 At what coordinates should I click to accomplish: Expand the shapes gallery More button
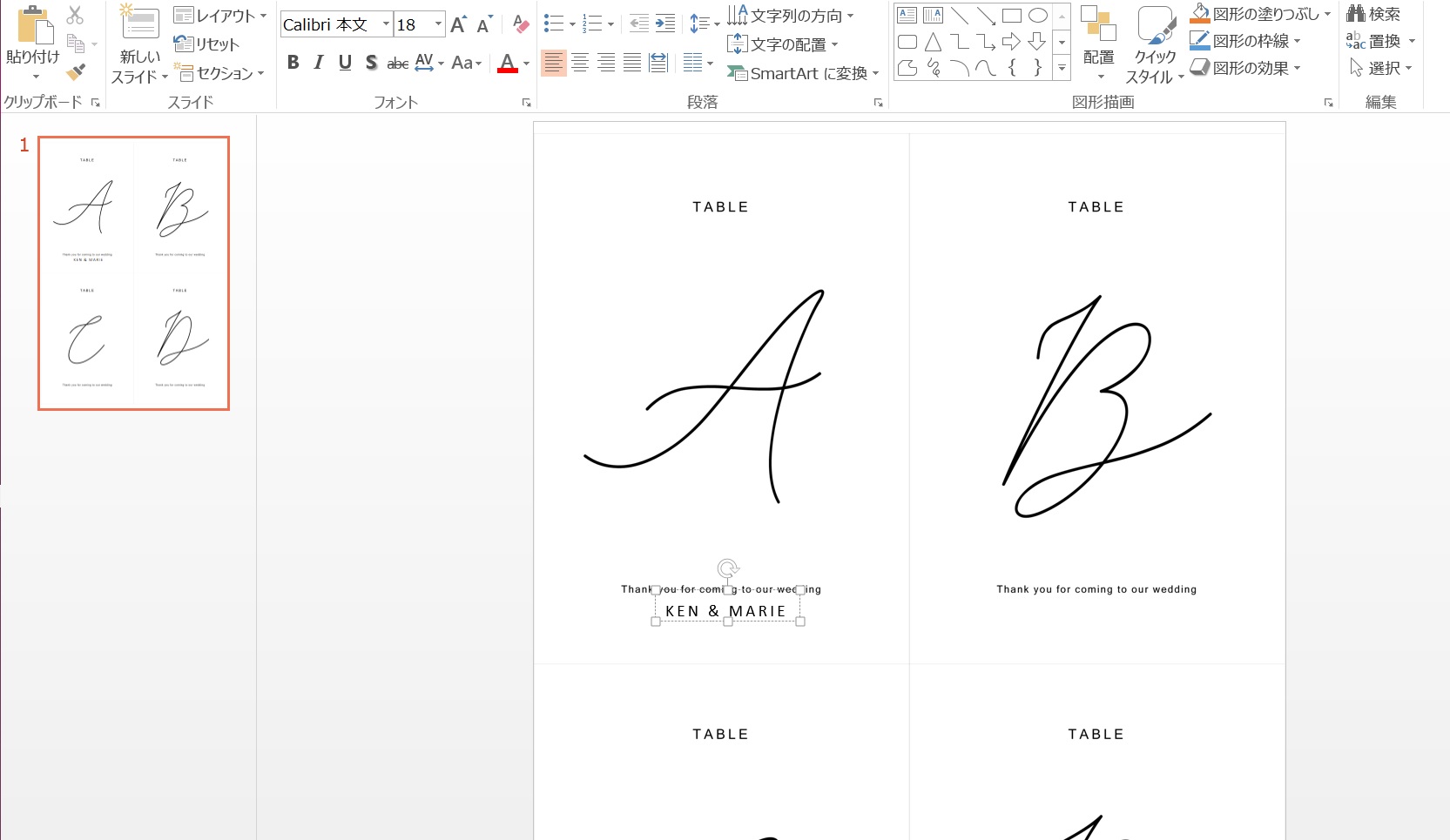[x=1062, y=68]
